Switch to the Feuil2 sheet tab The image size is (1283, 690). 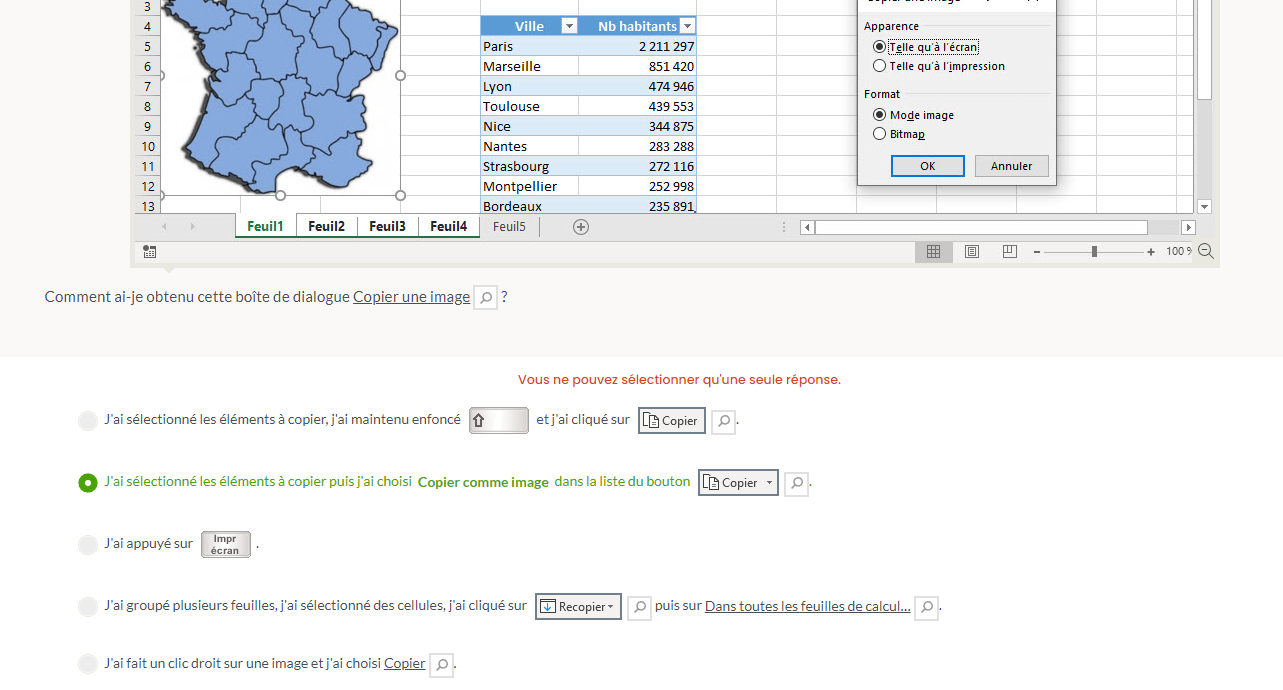point(326,227)
